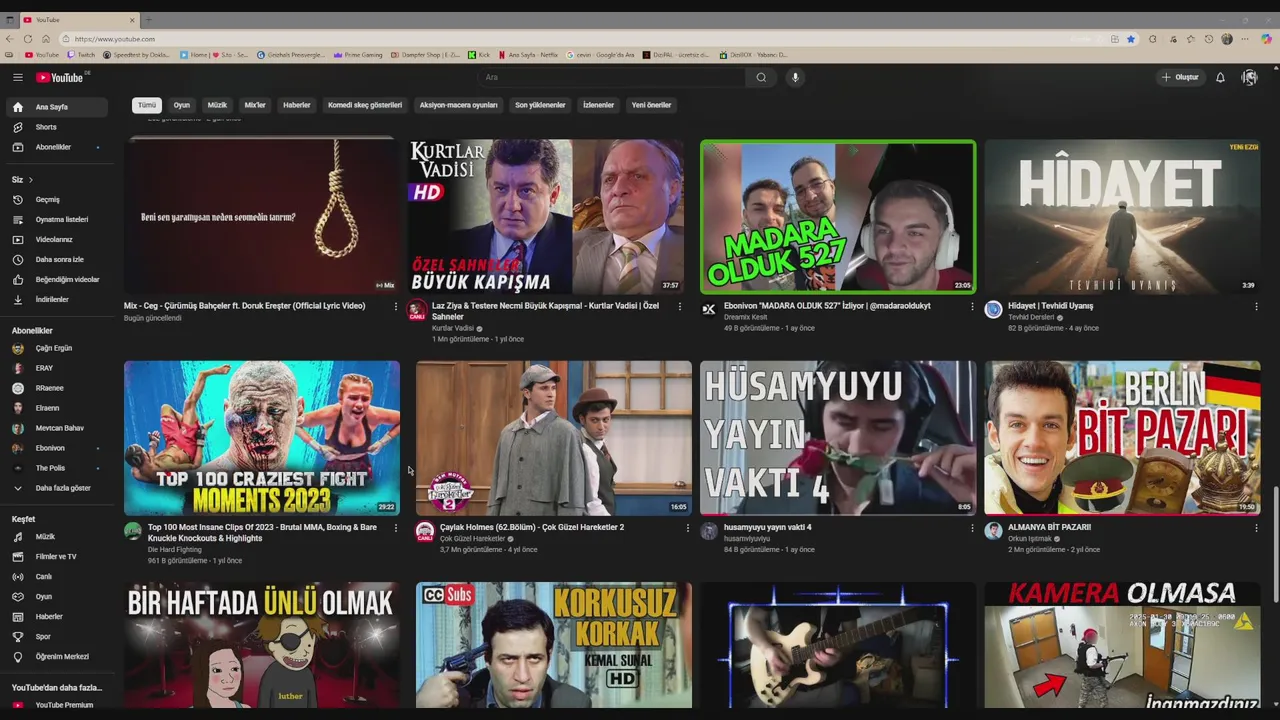Open options menu for Hidayet video
The height and width of the screenshot is (720, 1280).
(x=1256, y=306)
